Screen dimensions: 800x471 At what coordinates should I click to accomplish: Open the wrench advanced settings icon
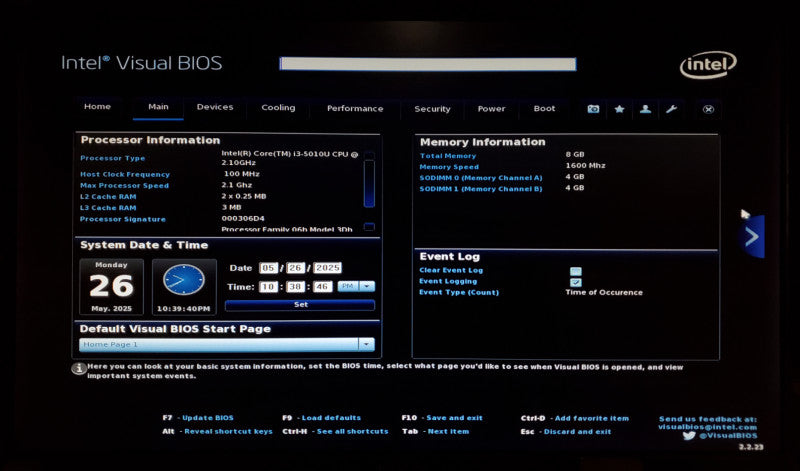671,109
